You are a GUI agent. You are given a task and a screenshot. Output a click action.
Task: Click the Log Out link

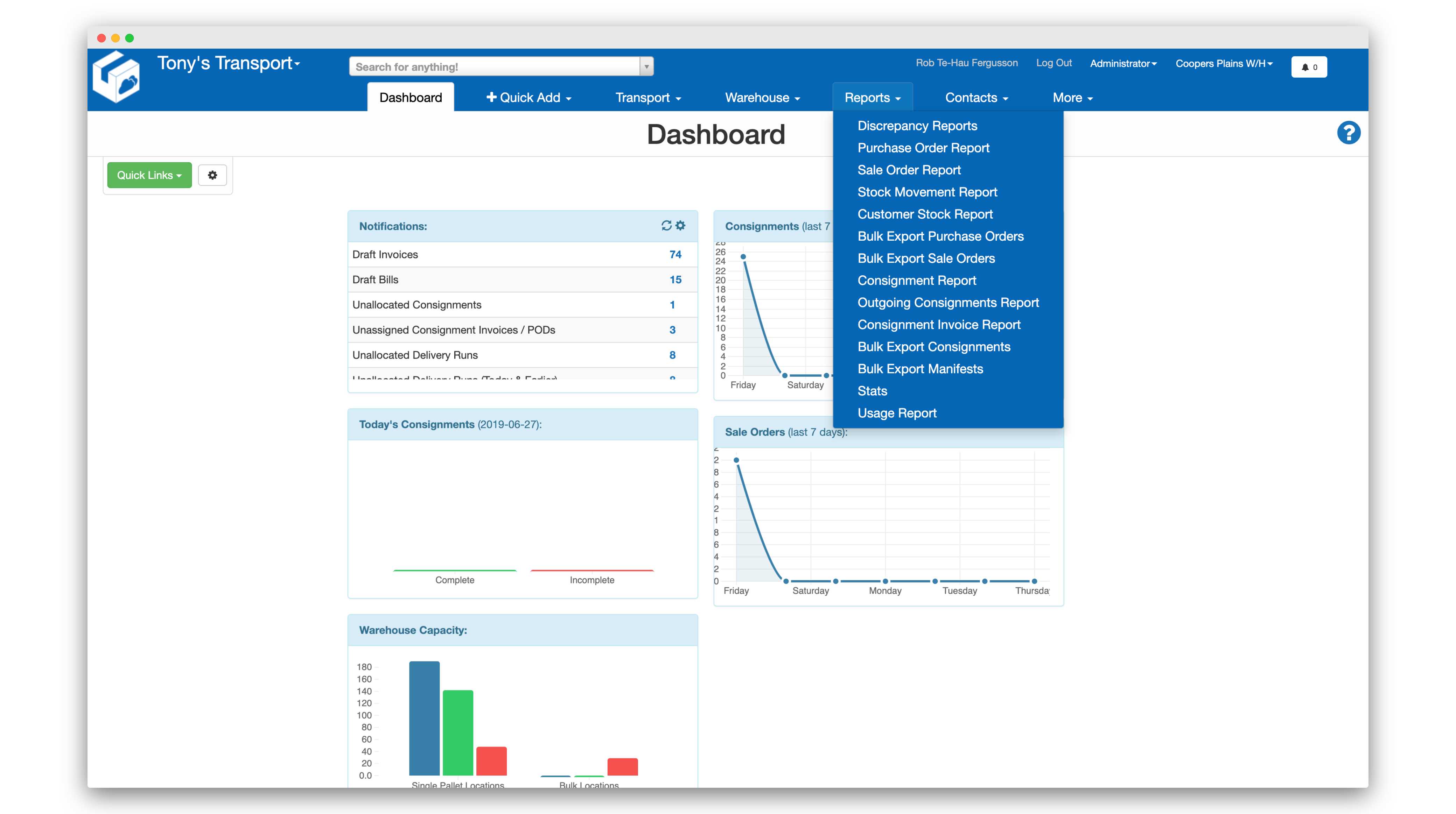(x=1053, y=63)
